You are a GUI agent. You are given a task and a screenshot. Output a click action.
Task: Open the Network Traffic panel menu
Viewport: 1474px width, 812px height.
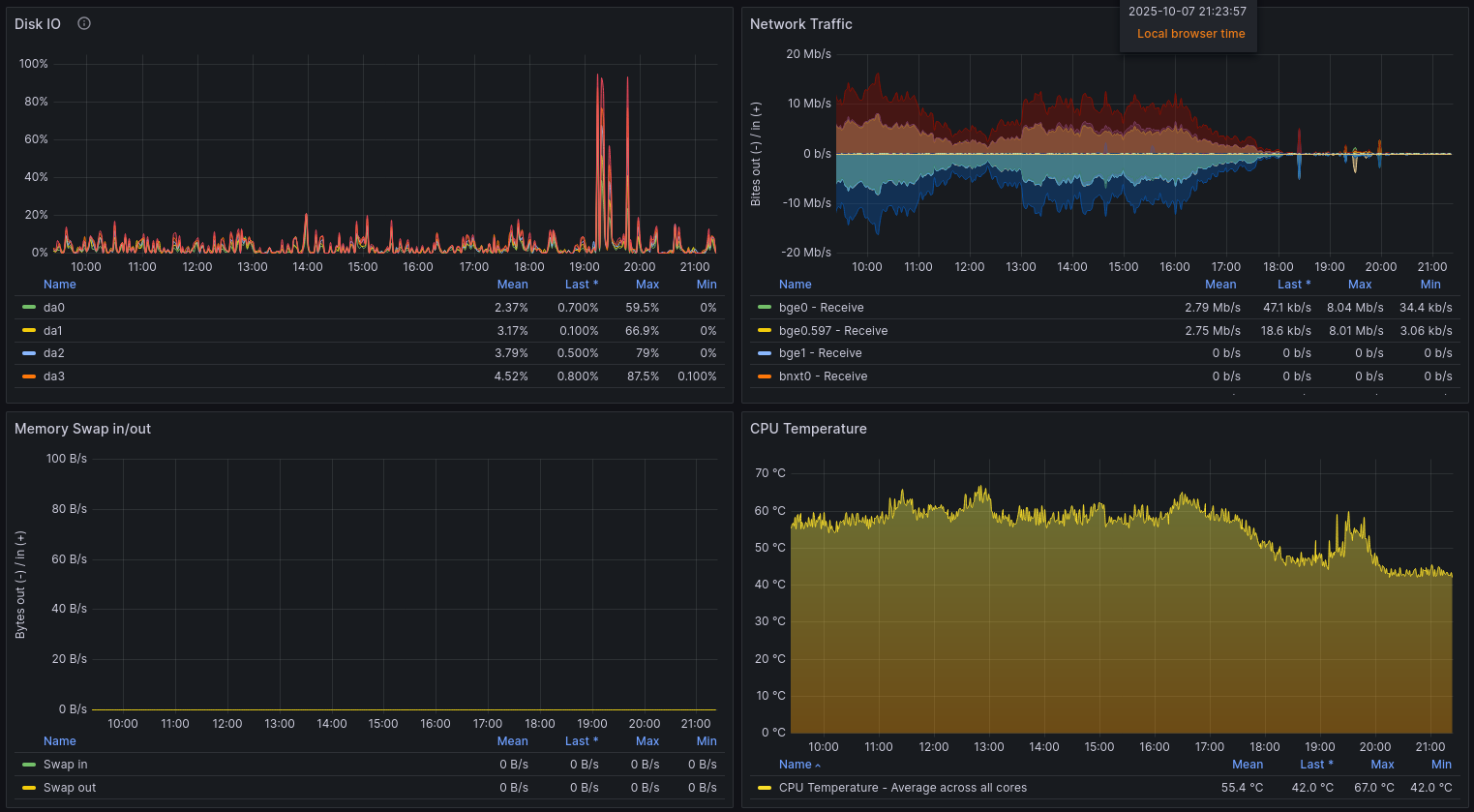(798, 23)
